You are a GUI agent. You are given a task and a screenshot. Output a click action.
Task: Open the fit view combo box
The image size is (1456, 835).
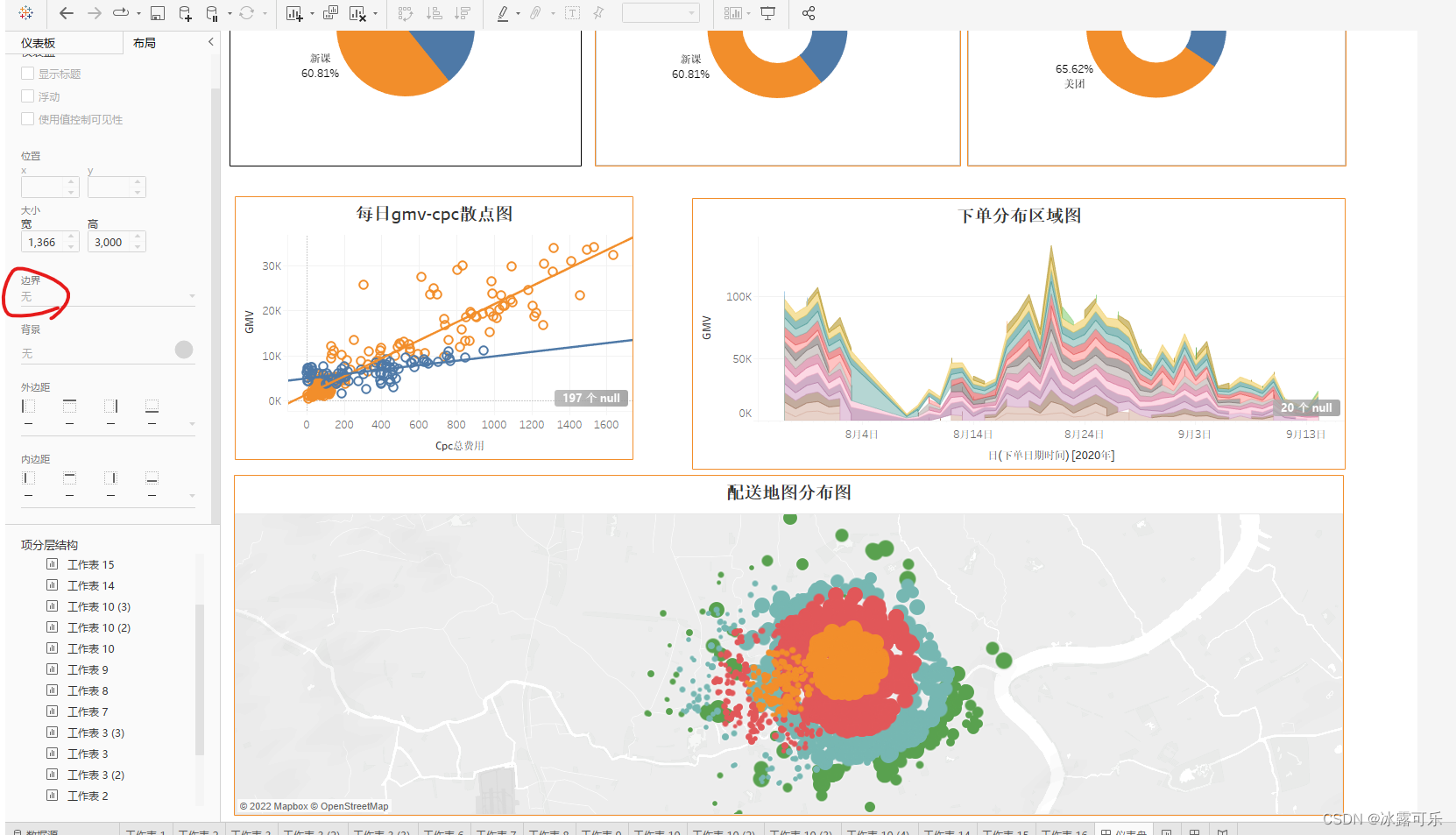[x=661, y=13]
